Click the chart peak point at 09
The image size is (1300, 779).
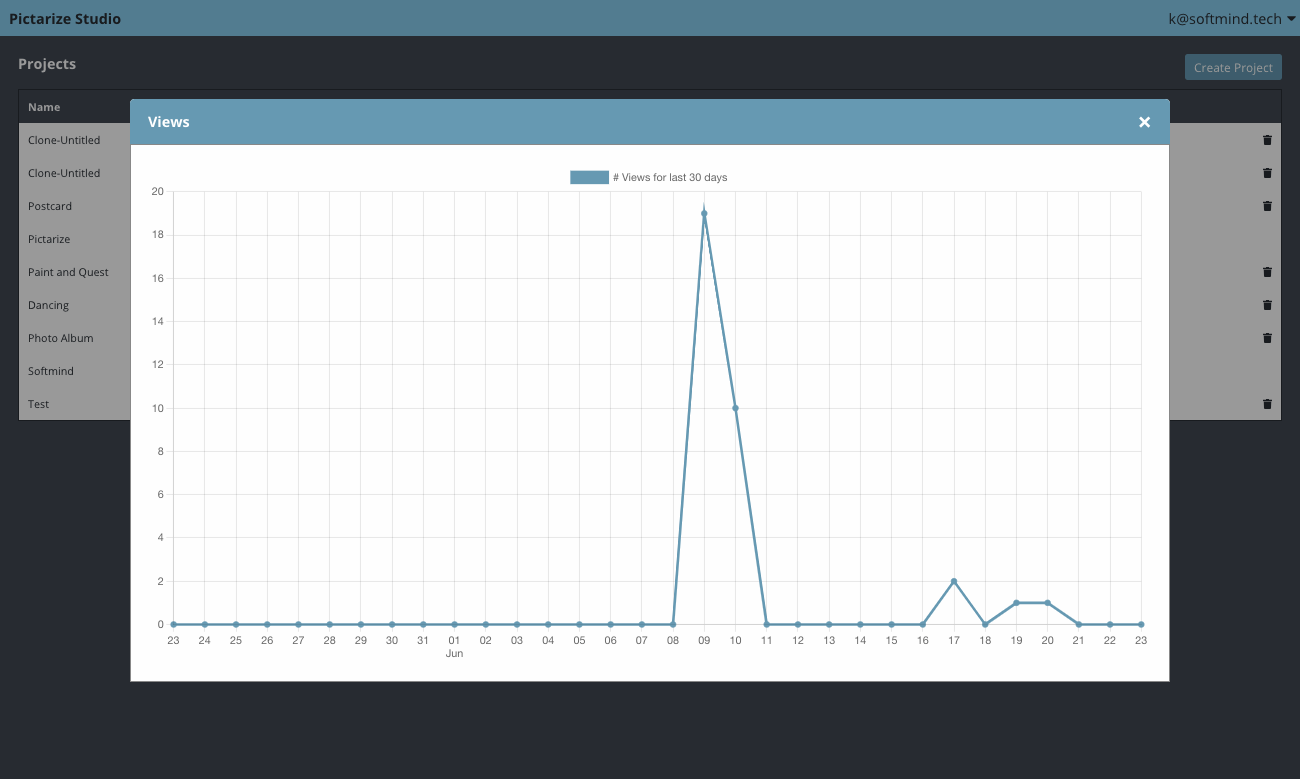click(704, 213)
